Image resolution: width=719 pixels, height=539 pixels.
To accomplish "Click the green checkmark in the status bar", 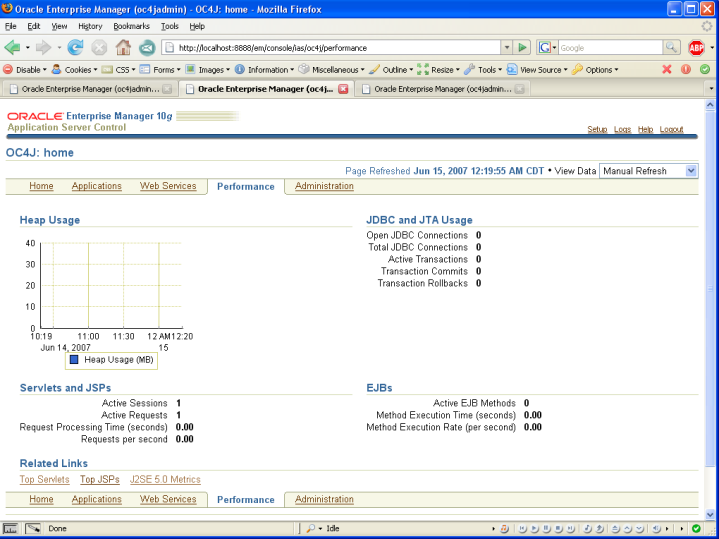I will [696, 528].
